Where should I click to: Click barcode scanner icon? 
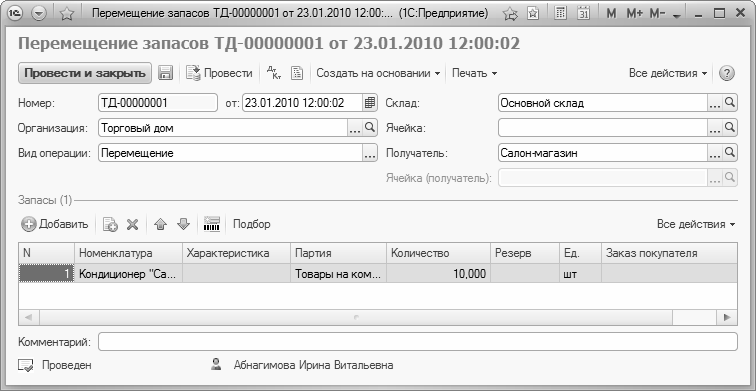pos(212,224)
